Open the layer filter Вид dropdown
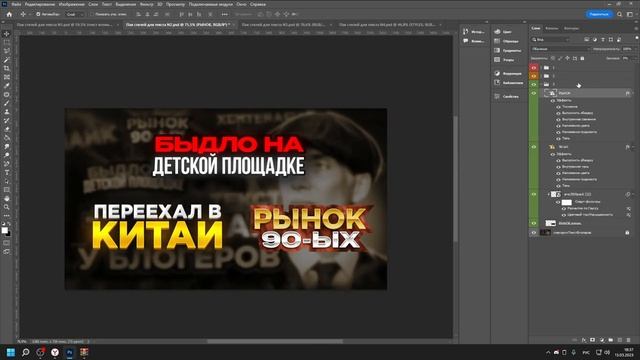The height and width of the screenshot is (360, 640). tap(550, 40)
